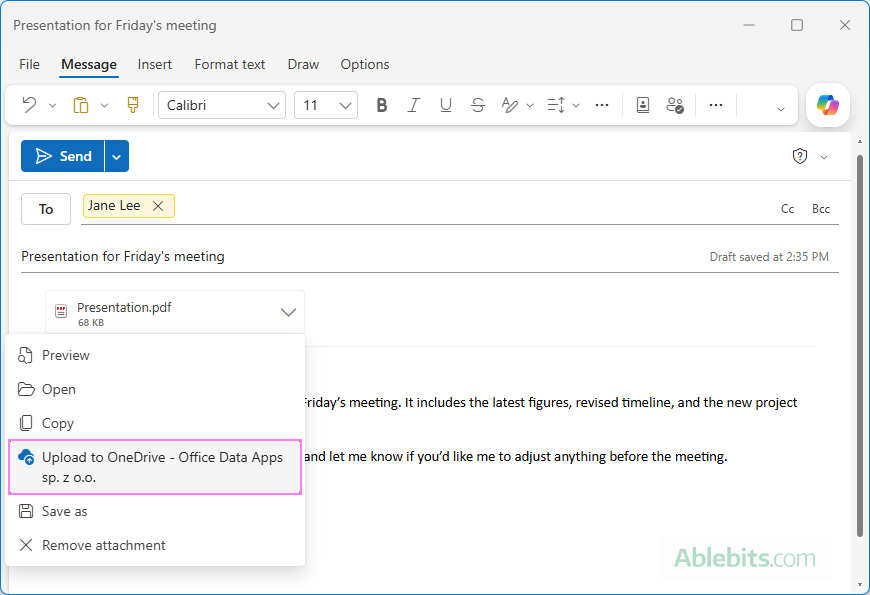Select Remove attachment menu item

pos(155,545)
